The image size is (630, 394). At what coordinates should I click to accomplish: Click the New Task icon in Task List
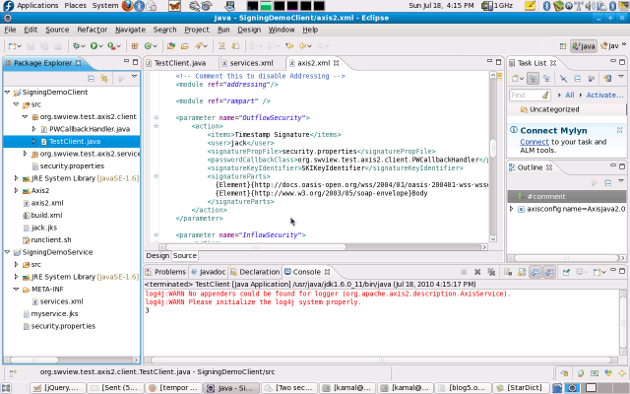(515, 79)
